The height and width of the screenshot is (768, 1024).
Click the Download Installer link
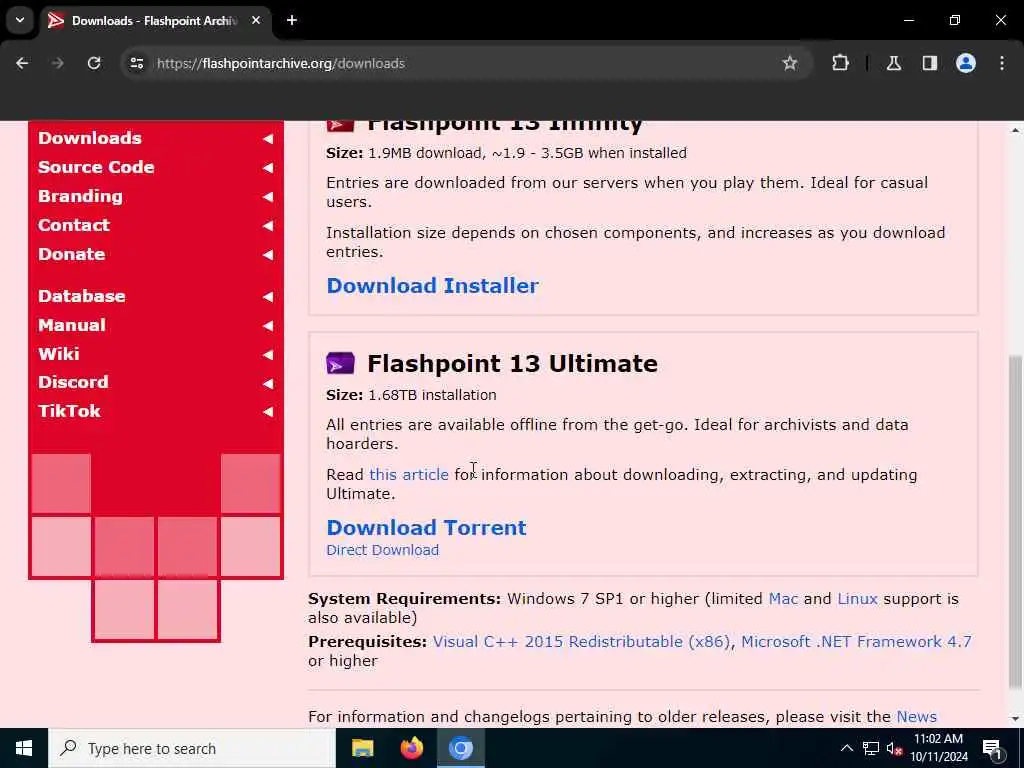click(x=432, y=285)
